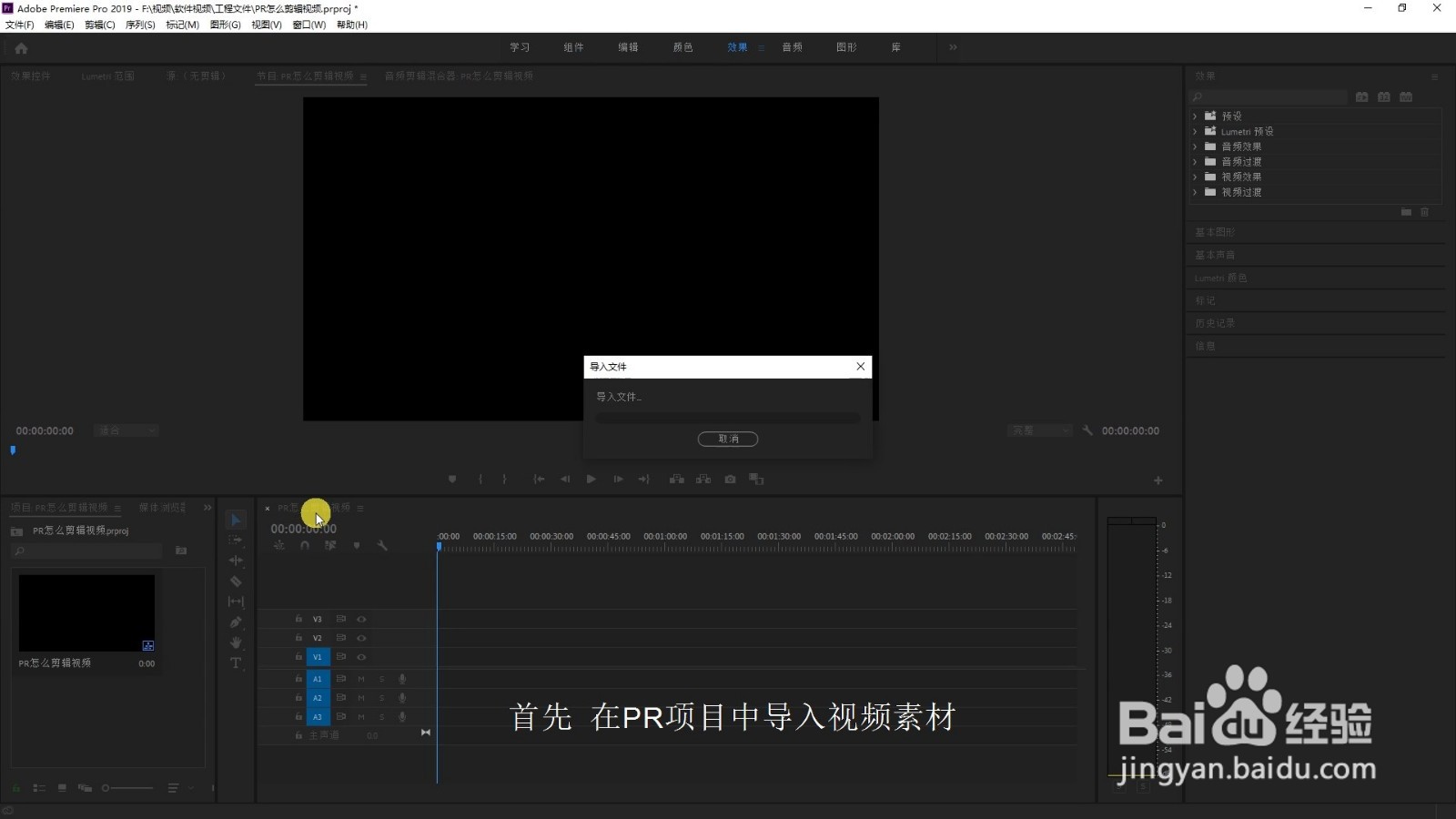Select the Selection tool in timeline toolbar
Screen dimensions: 1456x819
point(236,519)
